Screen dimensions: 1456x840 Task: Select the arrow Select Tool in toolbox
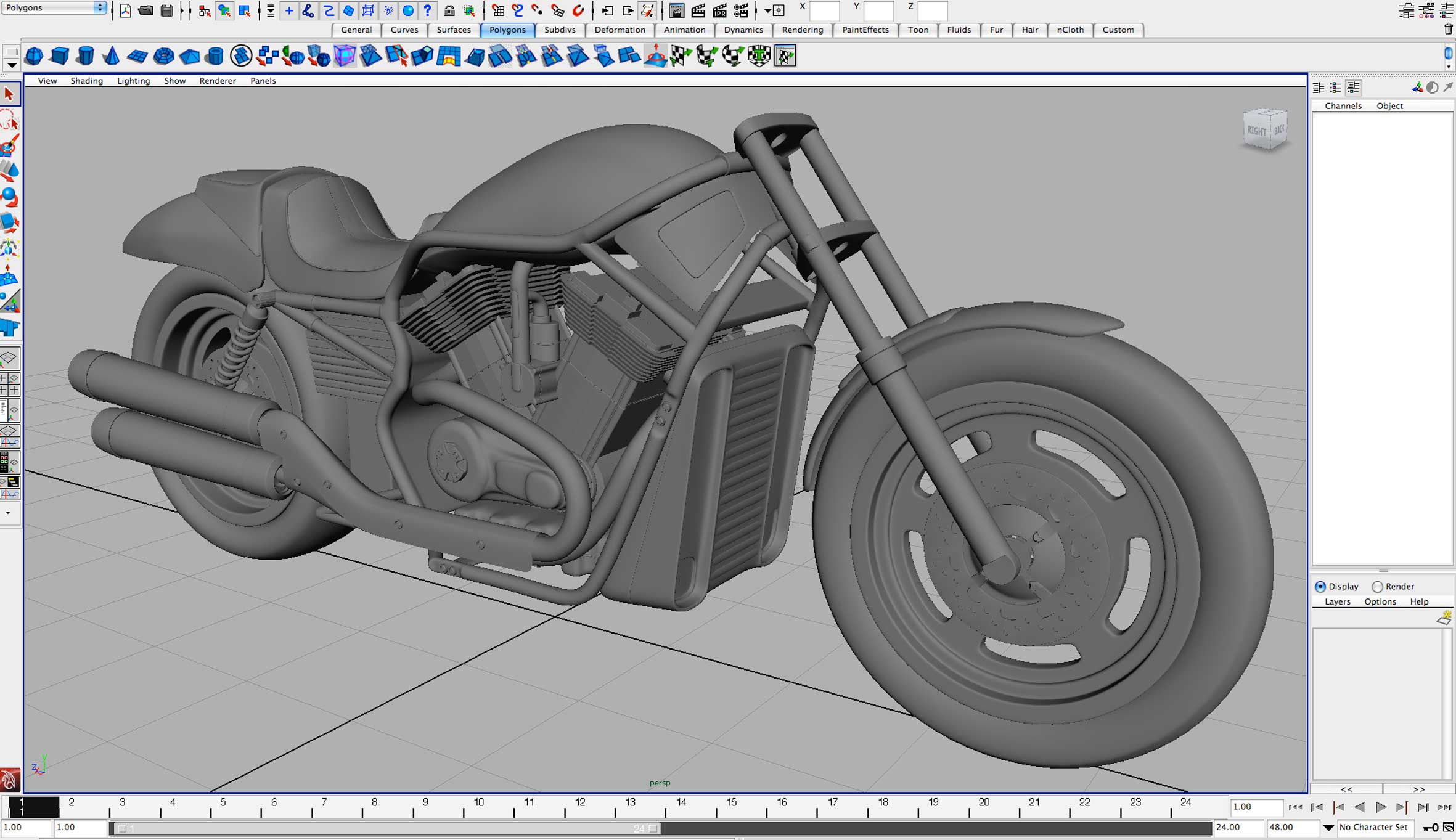9,94
